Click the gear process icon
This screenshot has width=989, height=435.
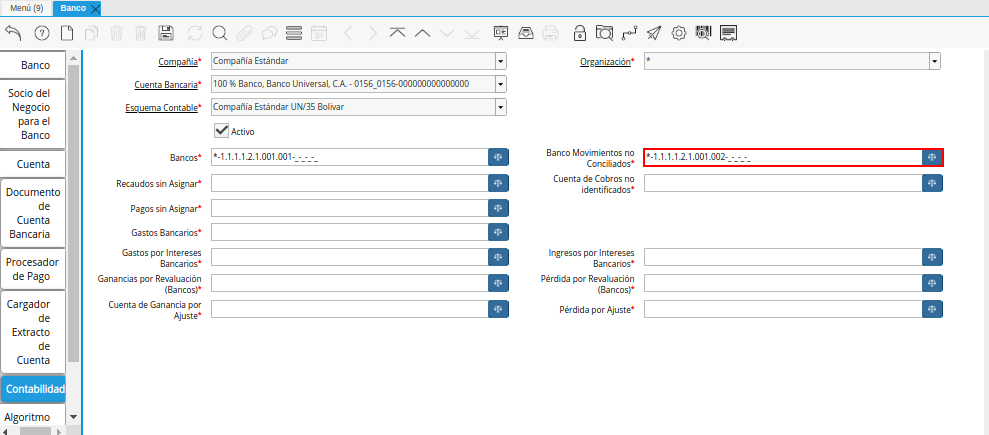tap(679, 33)
